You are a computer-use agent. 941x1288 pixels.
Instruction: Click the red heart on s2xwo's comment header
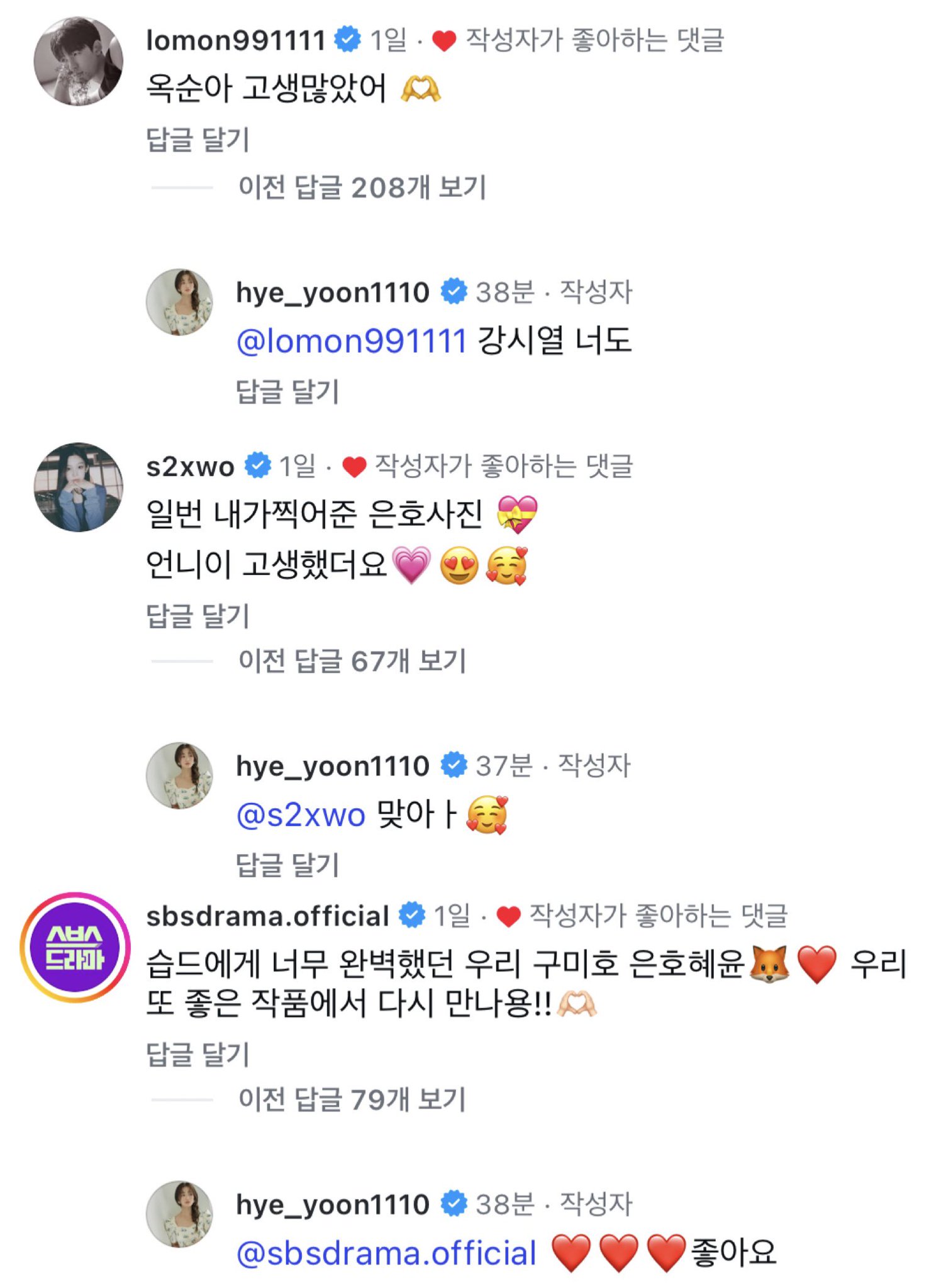[354, 467]
